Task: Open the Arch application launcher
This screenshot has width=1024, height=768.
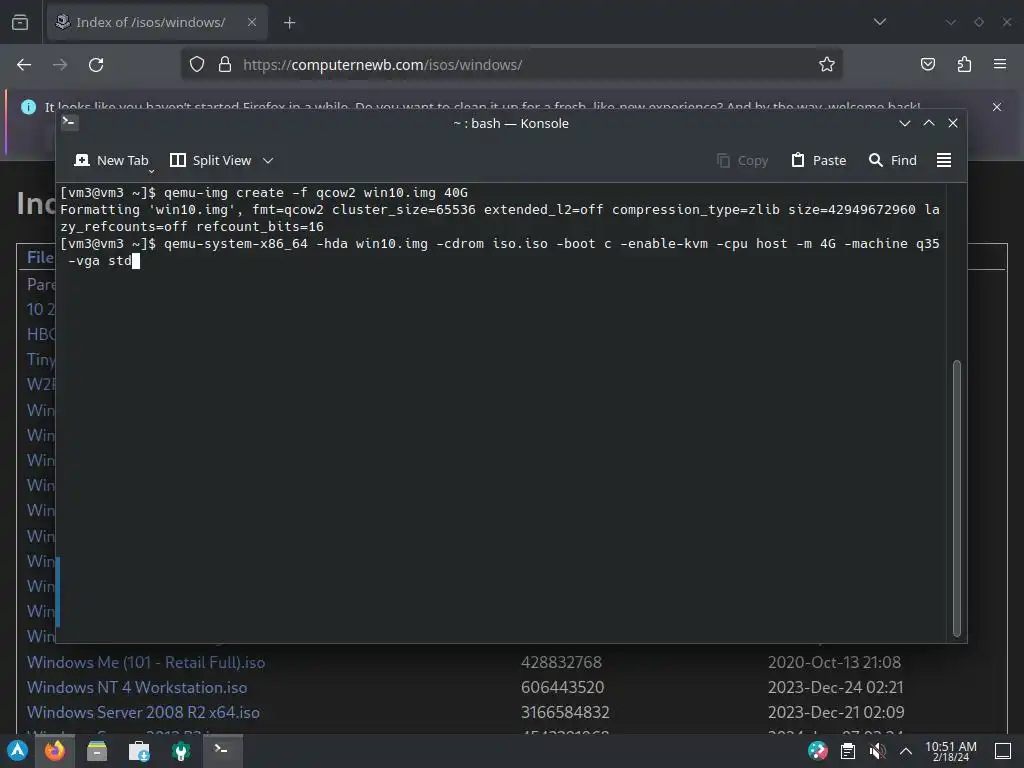Action: [18, 750]
